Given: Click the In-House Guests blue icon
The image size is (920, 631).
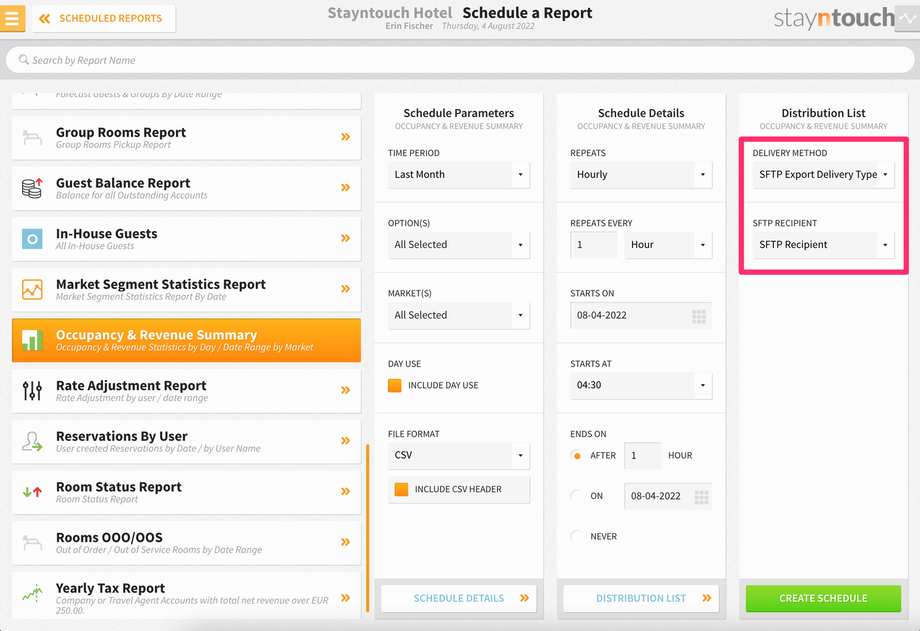Looking at the screenshot, I should (32, 239).
